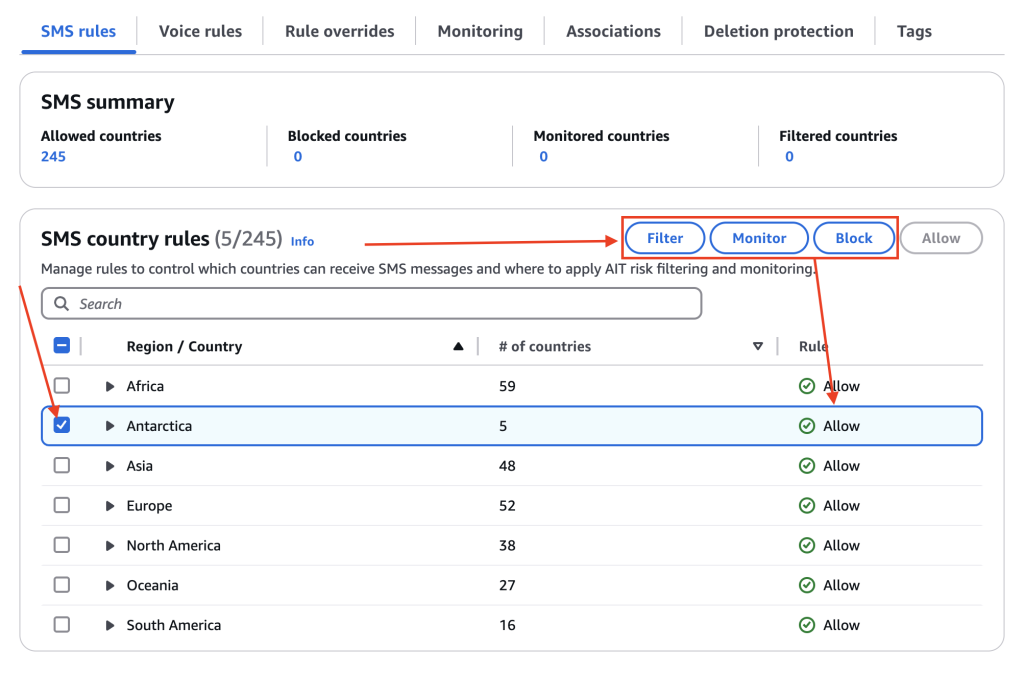Click into the country Search field

click(x=380, y=304)
